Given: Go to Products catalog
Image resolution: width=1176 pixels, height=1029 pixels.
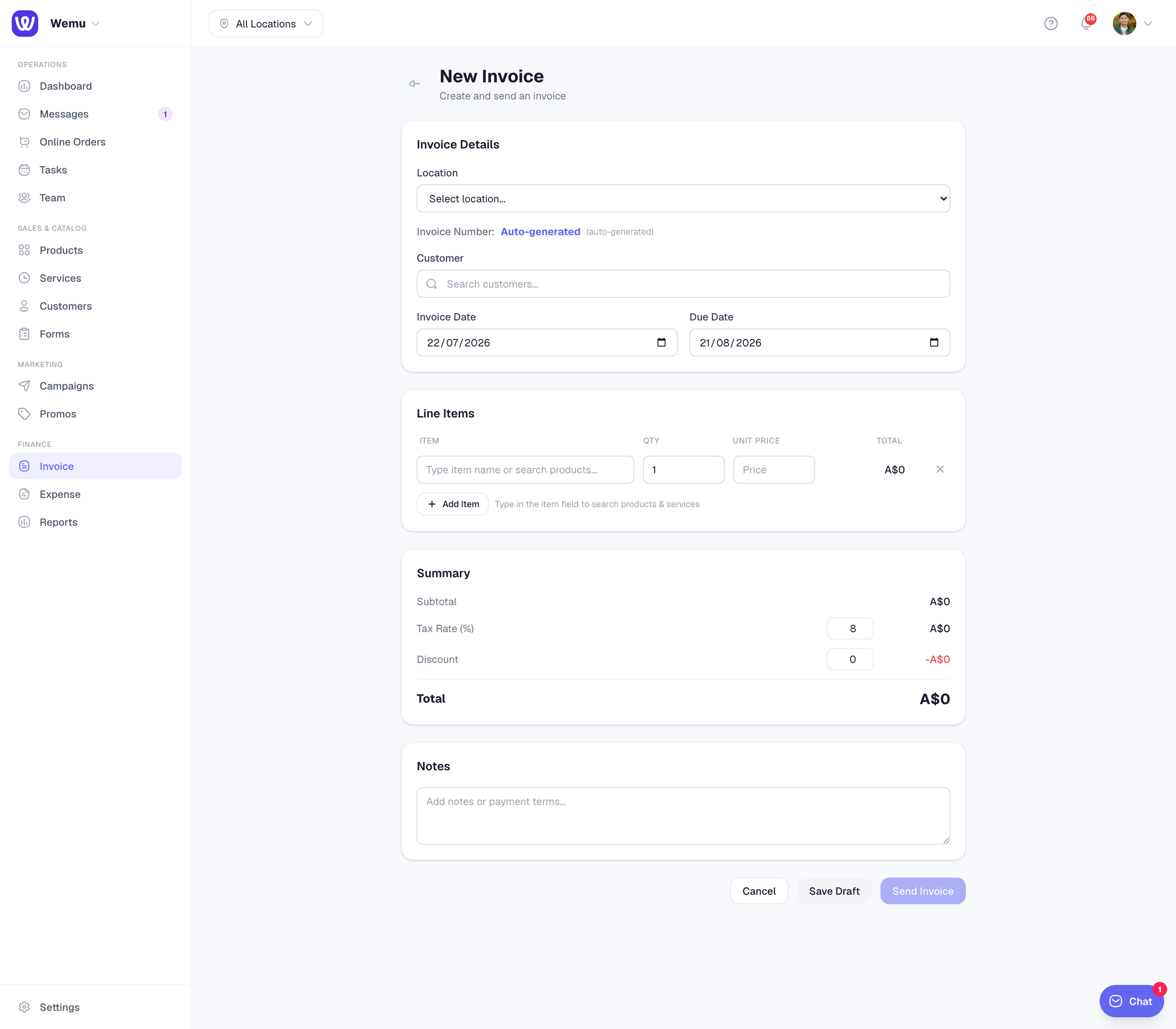Looking at the screenshot, I should point(96,250).
